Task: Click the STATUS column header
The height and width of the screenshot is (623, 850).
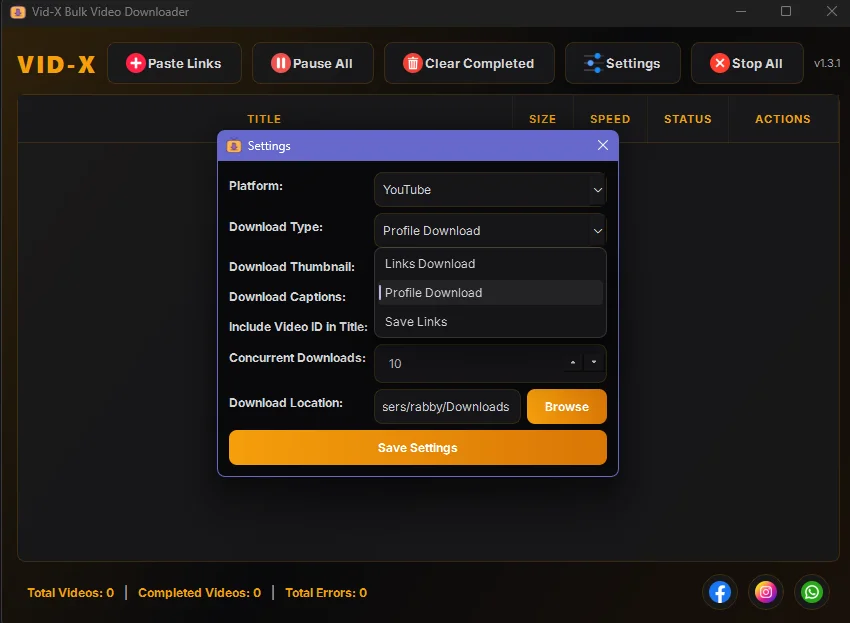Action: (x=688, y=119)
